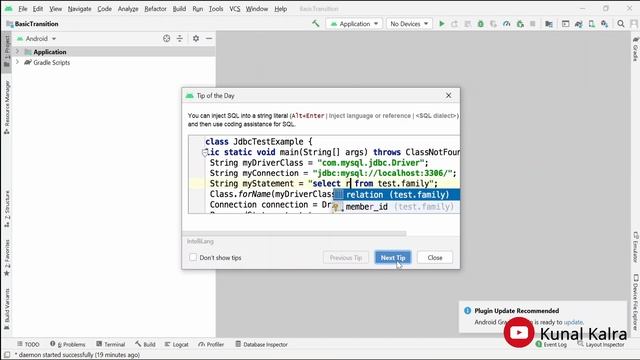Open the Favorites side tool window

tap(7, 258)
